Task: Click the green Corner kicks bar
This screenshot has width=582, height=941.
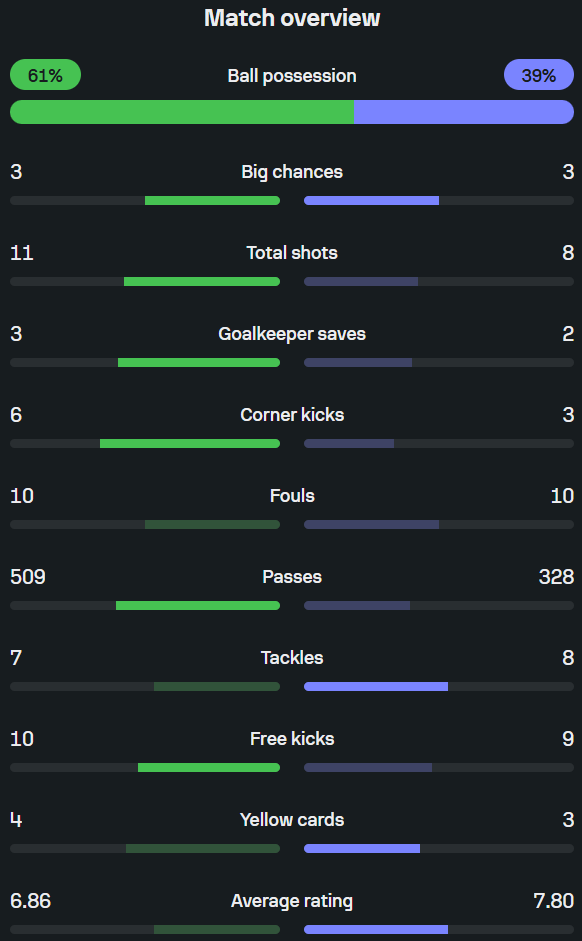Action: coord(190,443)
